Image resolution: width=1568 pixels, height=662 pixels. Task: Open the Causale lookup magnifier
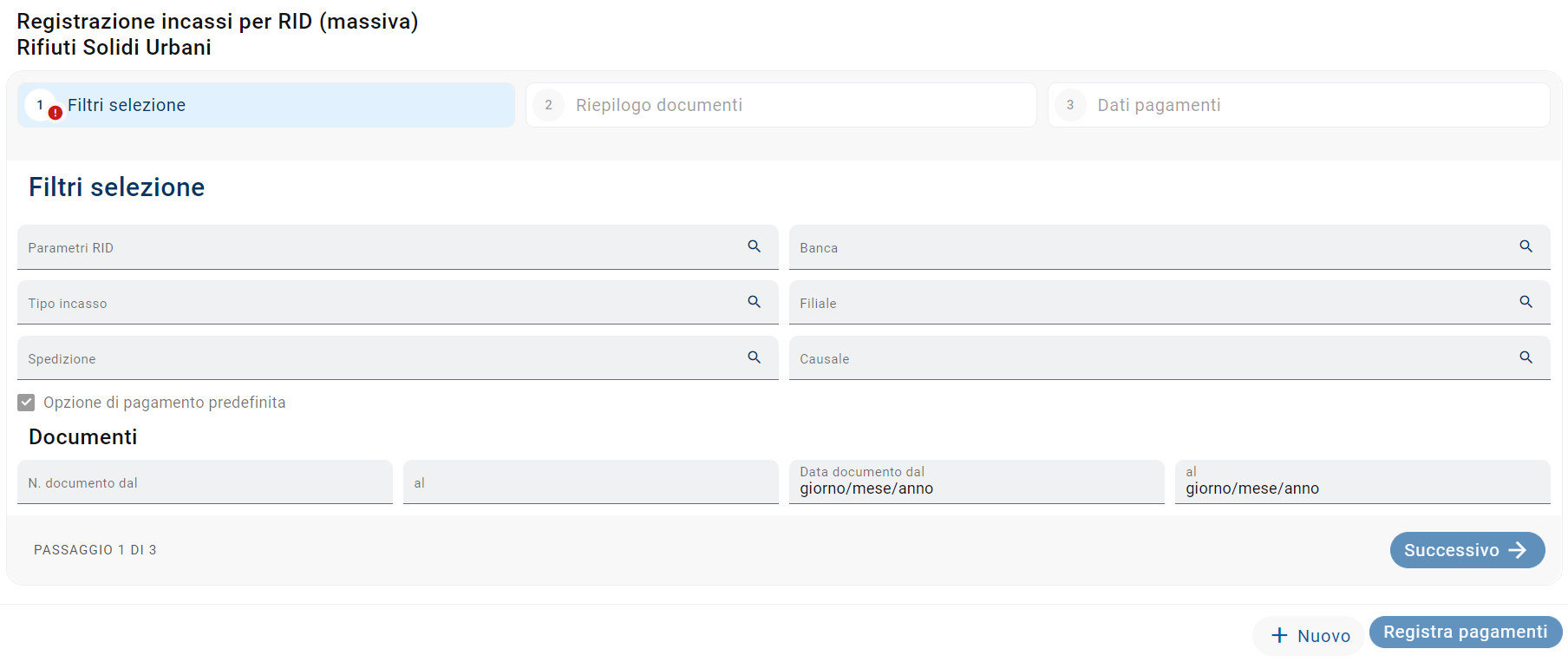(1526, 357)
